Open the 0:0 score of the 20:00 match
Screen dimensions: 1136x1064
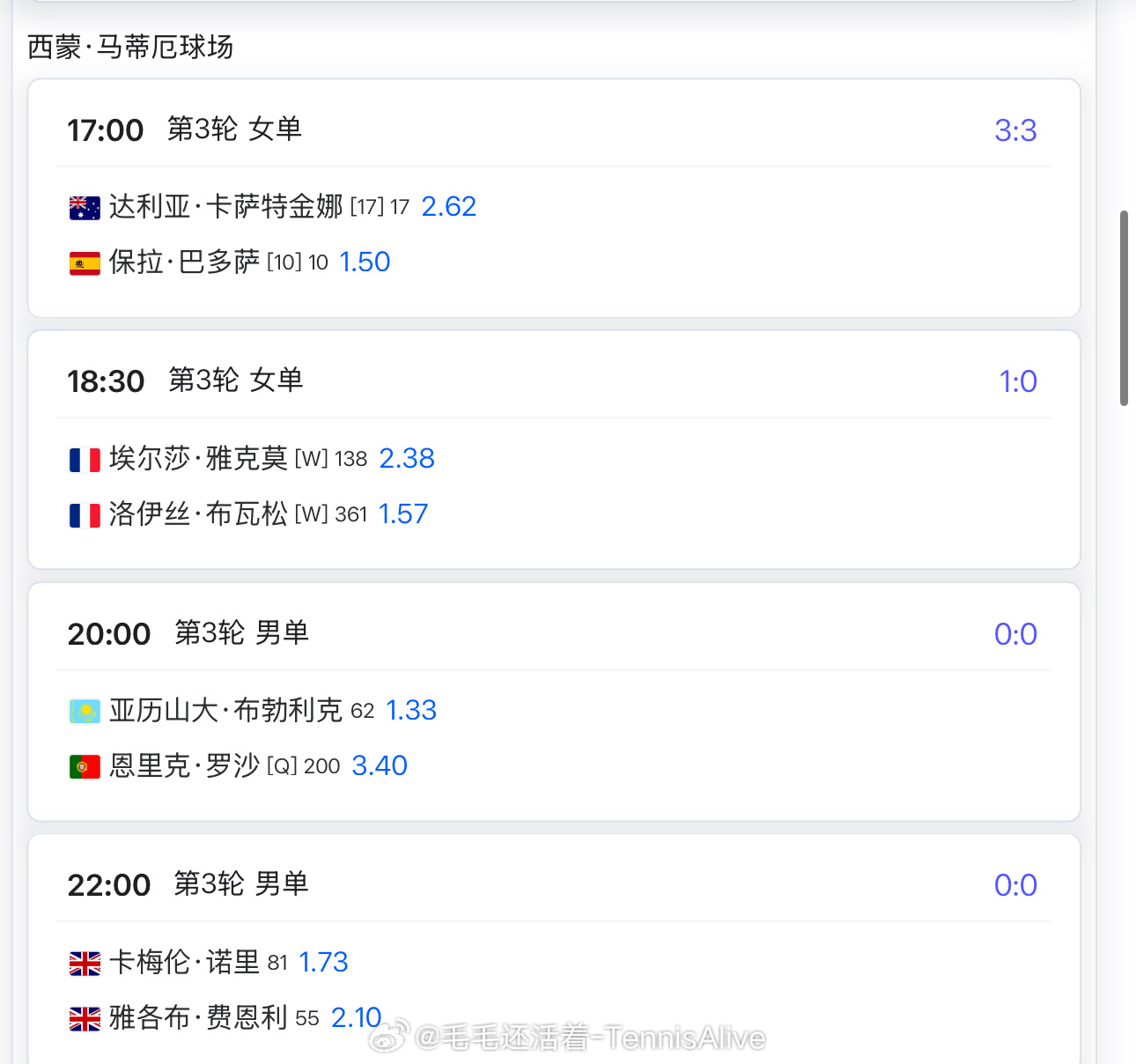[x=1015, y=634]
